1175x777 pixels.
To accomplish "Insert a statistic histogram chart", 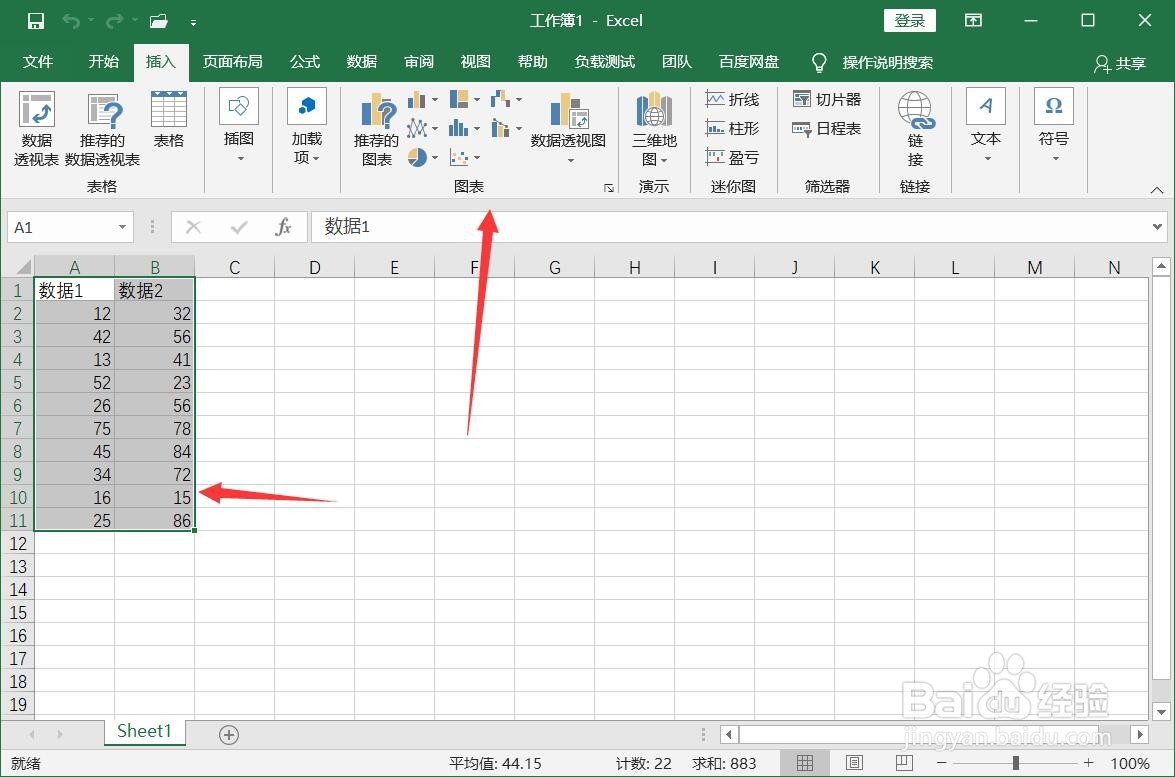I will click(465, 128).
